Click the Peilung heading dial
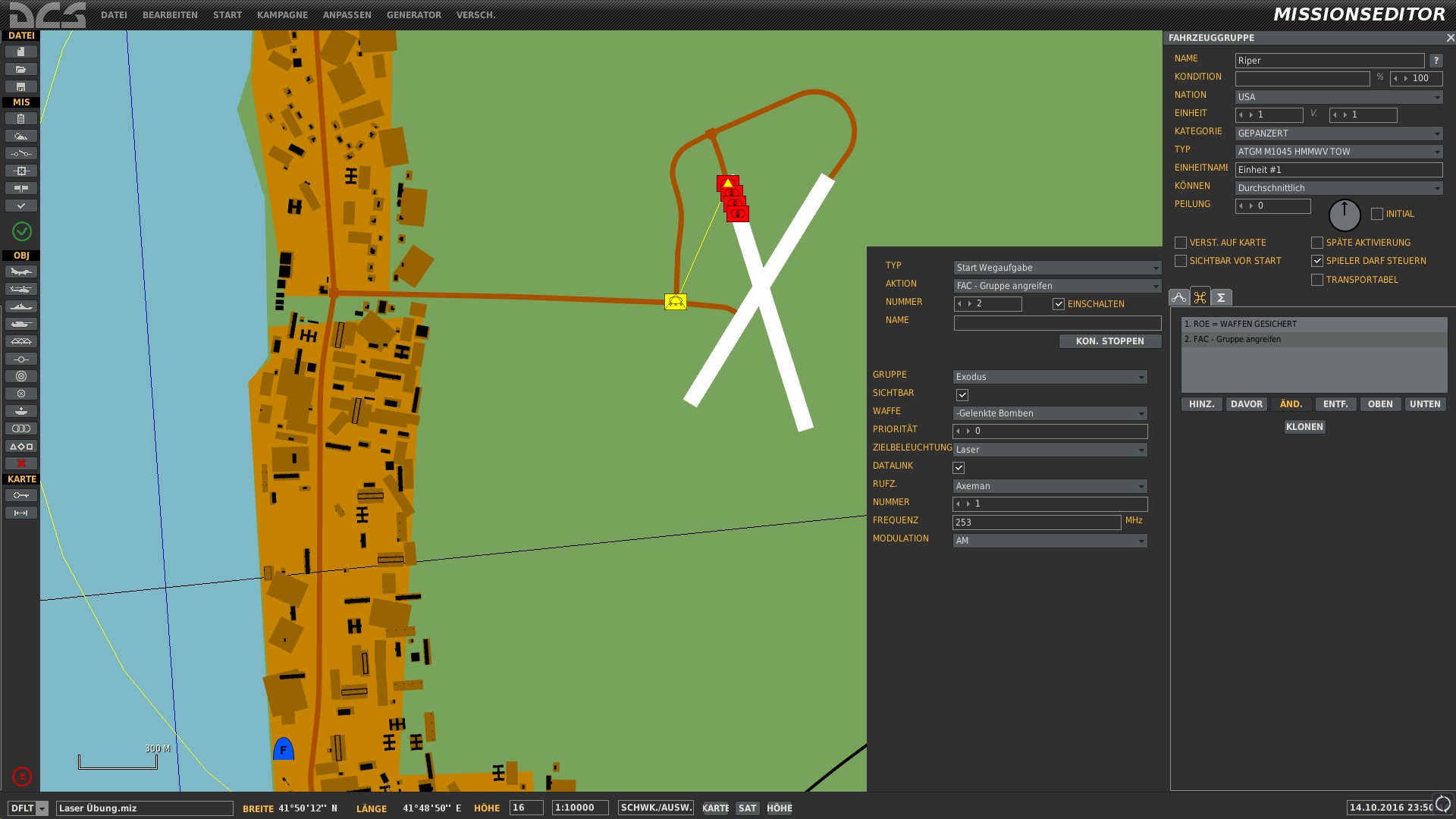Image resolution: width=1456 pixels, height=819 pixels. pos(1345,215)
